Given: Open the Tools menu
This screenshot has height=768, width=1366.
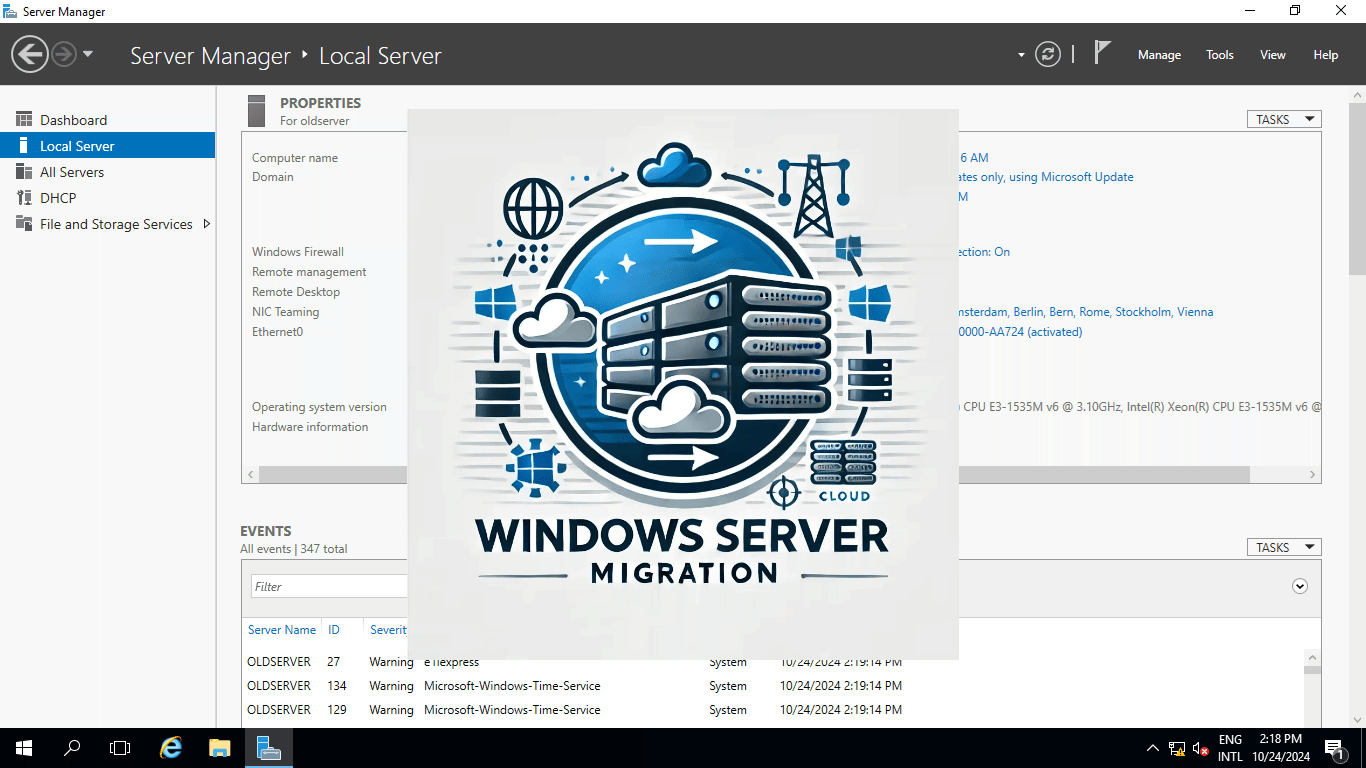Looking at the screenshot, I should (x=1219, y=55).
